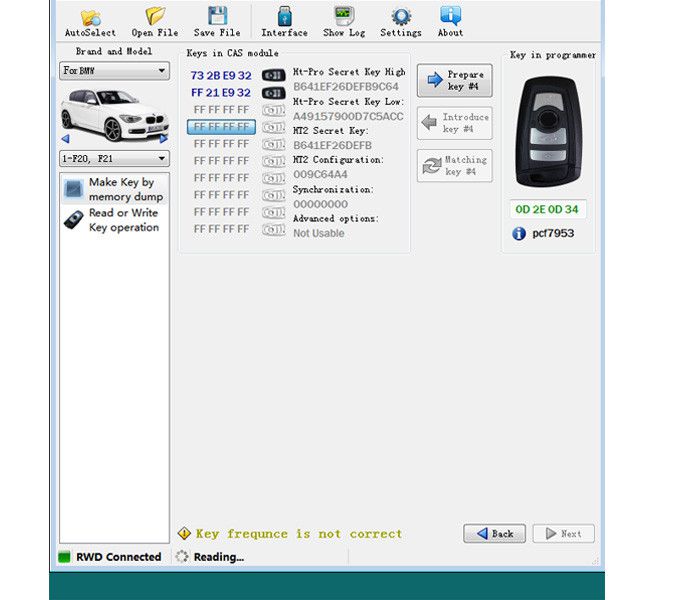The height and width of the screenshot is (600, 700).
Task: Click the Back navigation button
Action: tap(494, 534)
